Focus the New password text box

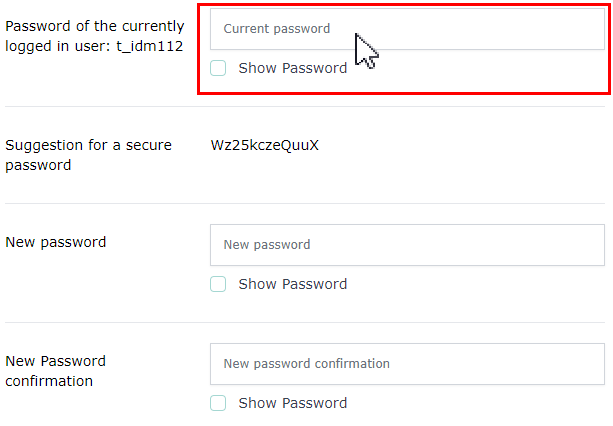(407, 245)
